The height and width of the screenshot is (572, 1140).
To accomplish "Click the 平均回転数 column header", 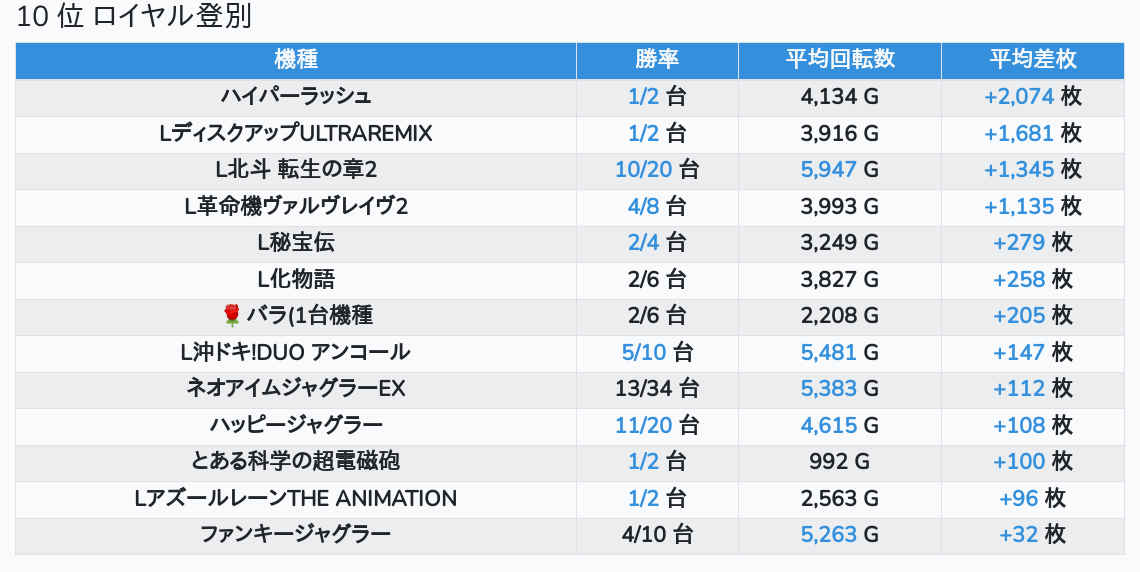I will (x=840, y=60).
